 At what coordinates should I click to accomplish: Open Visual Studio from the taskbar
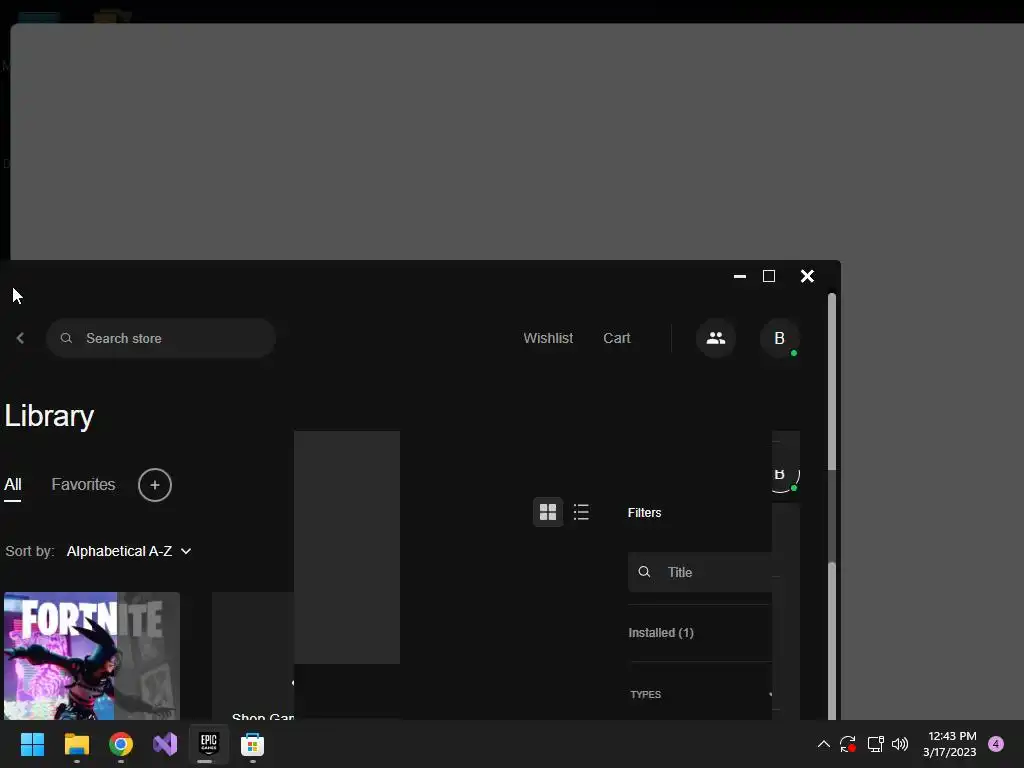pyautogui.click(x=165, y=744)
